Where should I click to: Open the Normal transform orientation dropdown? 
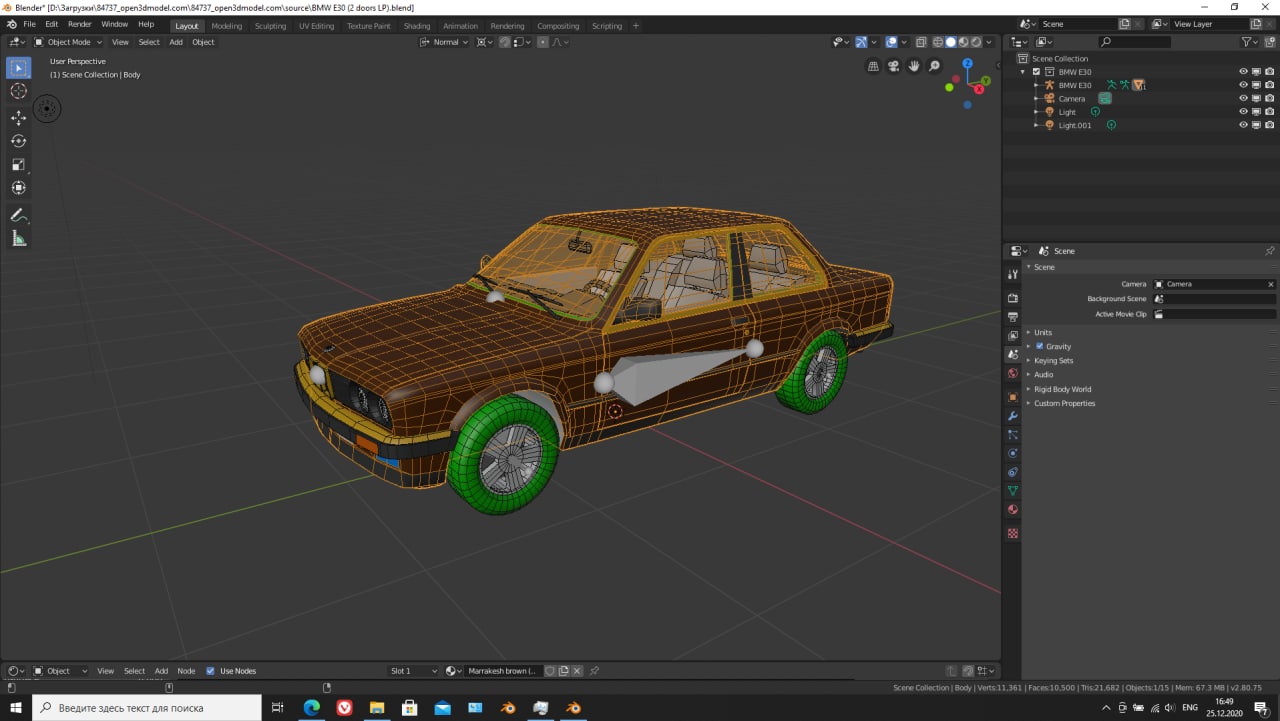(x=444, y=42)
